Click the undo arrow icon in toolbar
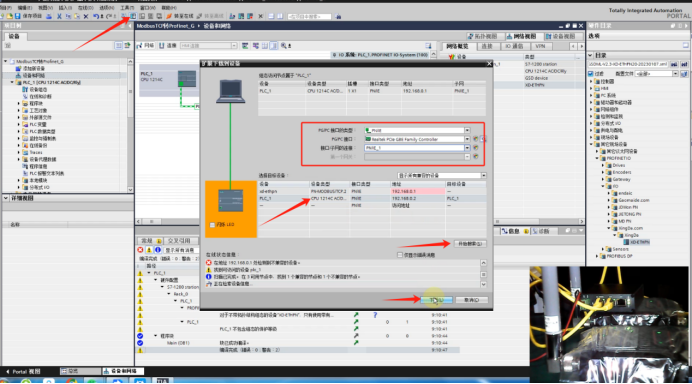The width and height of the screenshot is (692, 384). coord(96,16)
